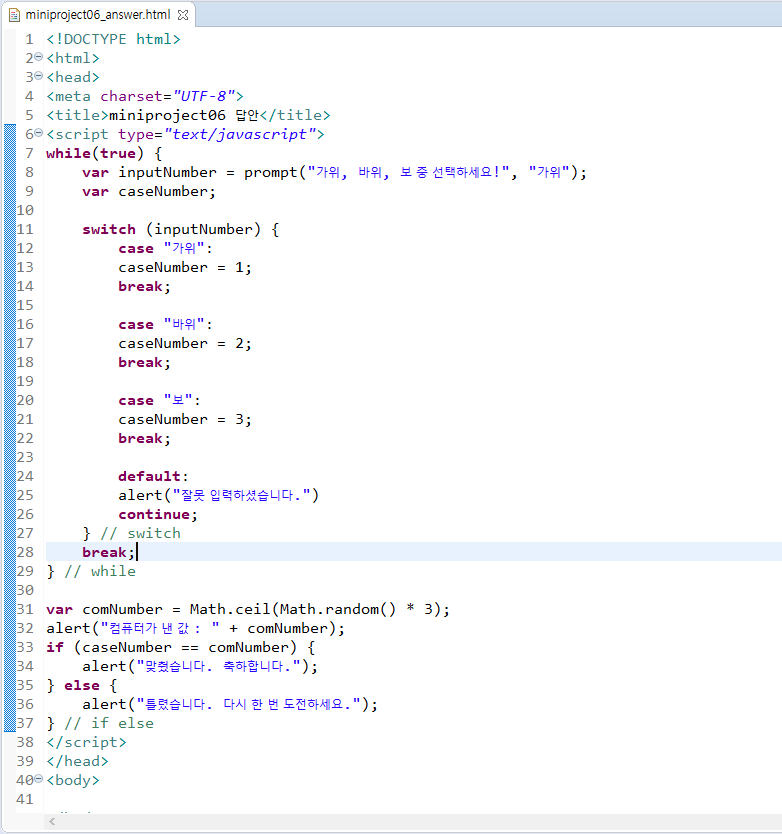Click the alert on line 34
This screenshot has height=834, width=782.
(200, 666)
